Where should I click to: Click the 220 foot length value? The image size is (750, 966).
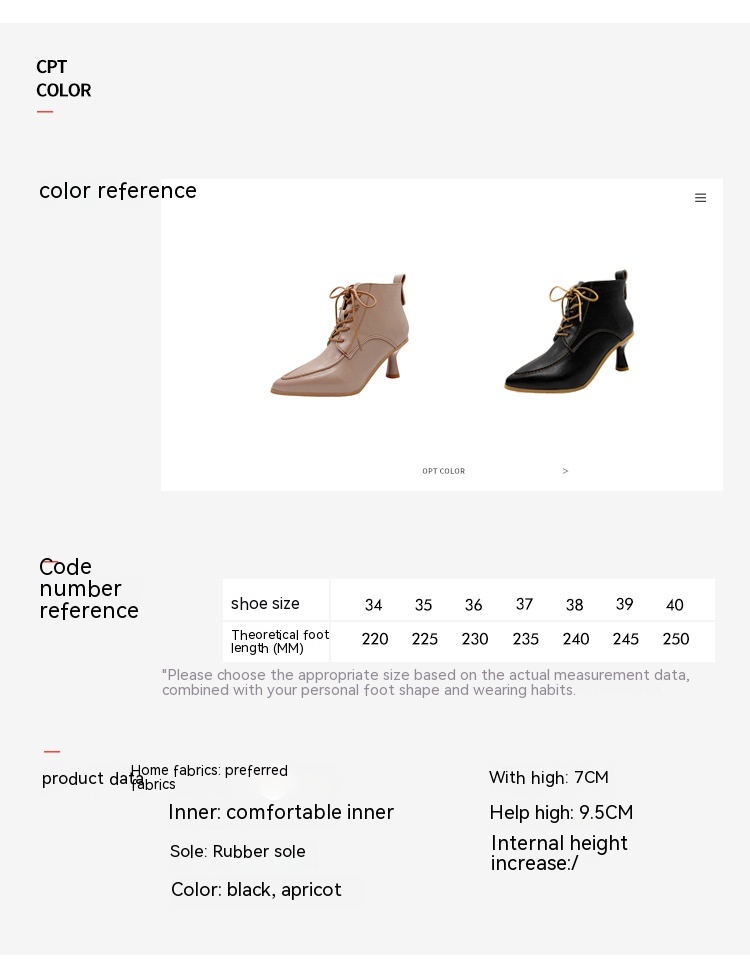click(x=375, y=639)
